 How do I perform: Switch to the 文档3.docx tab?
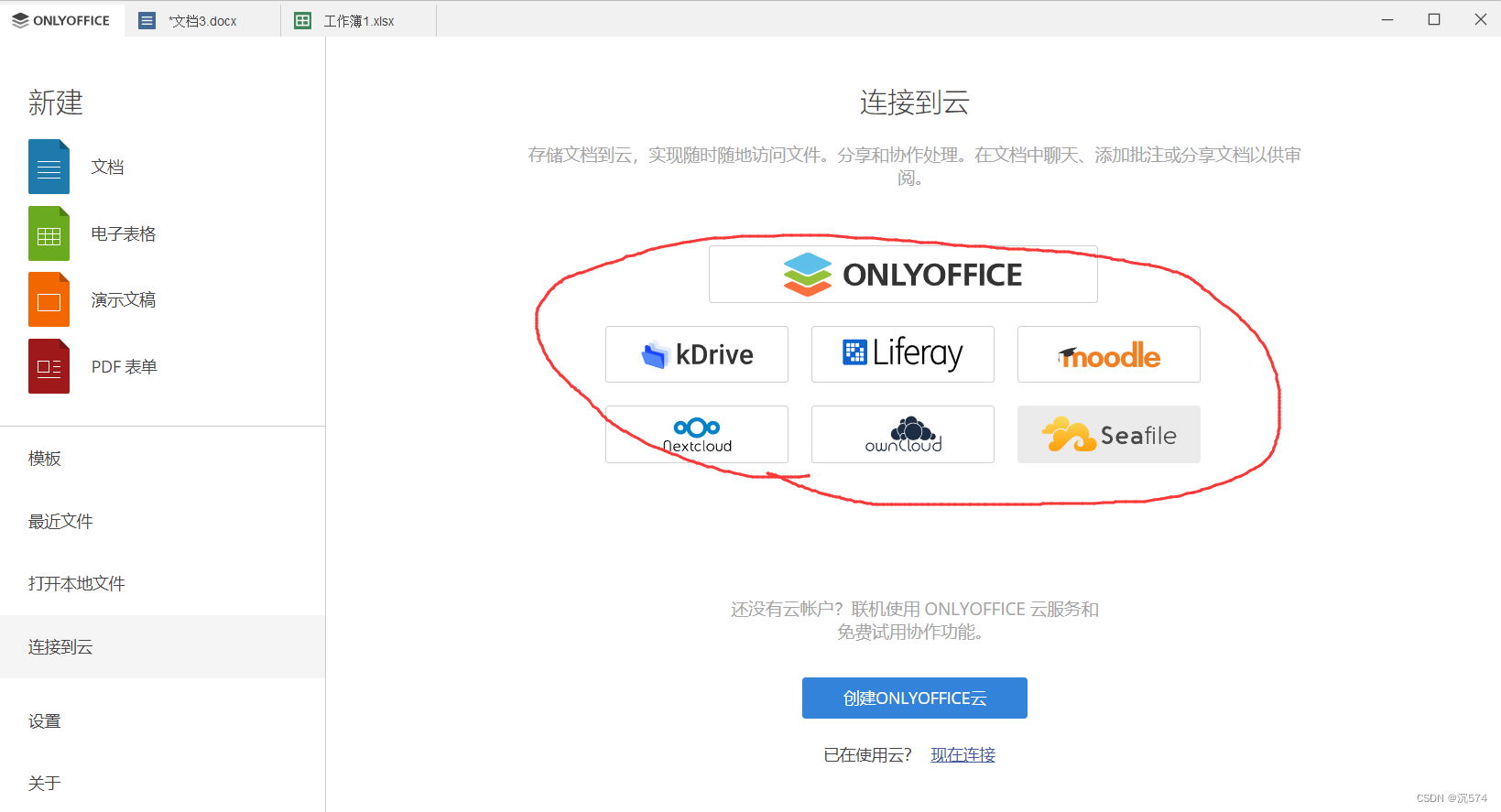[x=202, y=20]
